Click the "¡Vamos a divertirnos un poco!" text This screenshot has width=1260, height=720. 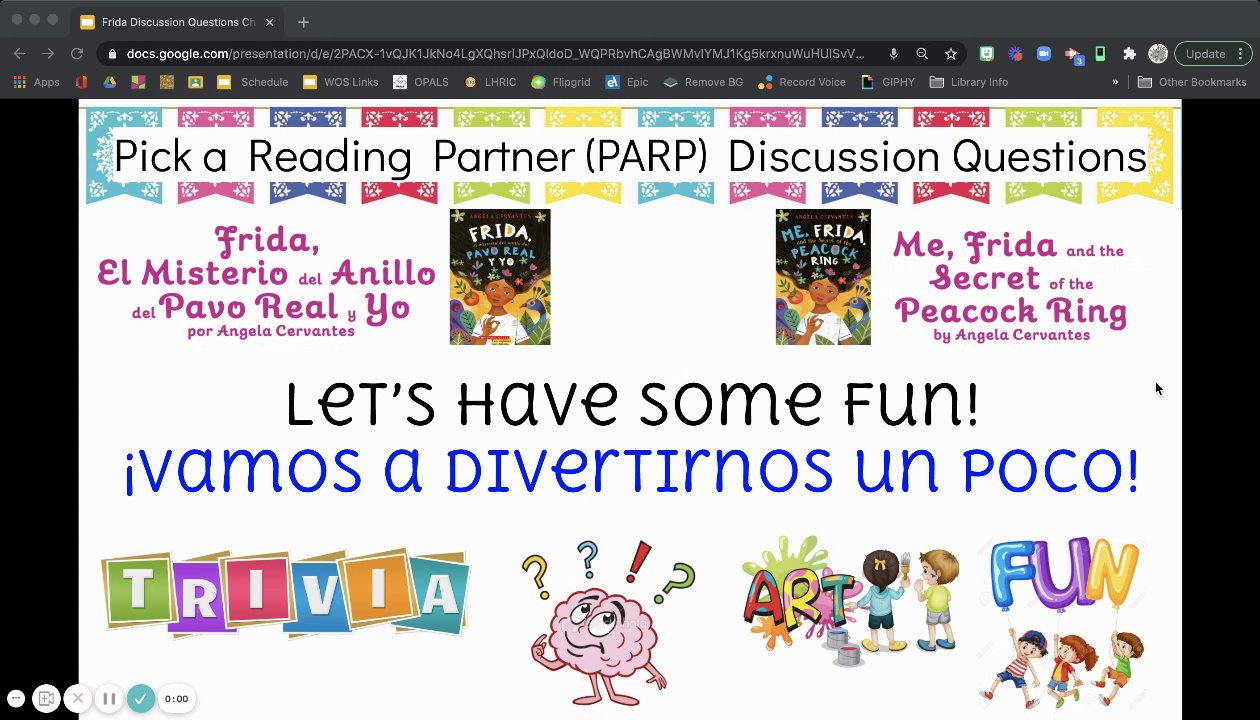click(631, 471)
